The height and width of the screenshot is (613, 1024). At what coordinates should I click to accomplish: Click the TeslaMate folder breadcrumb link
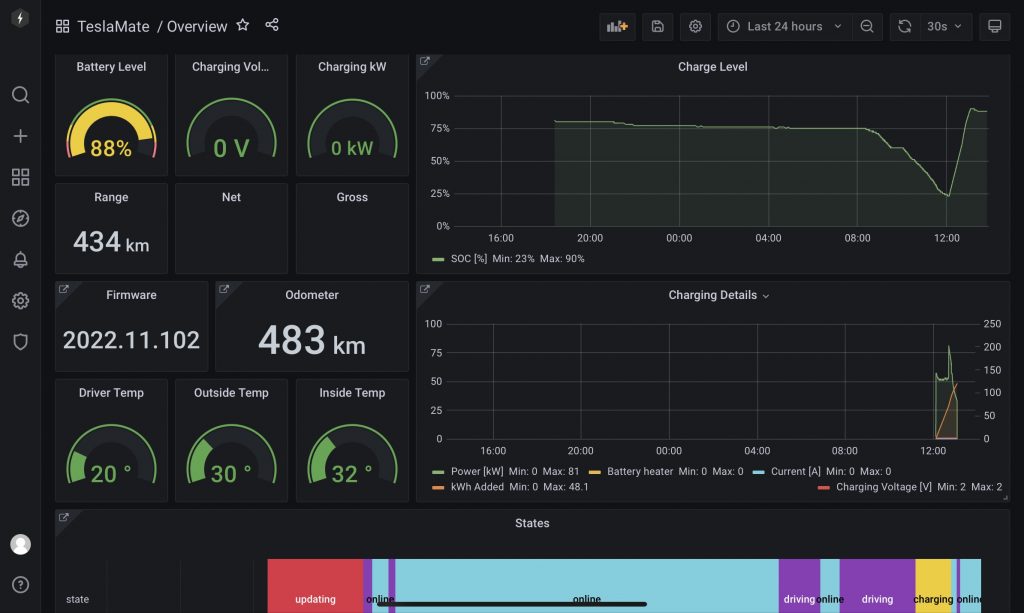coord(113,27)
